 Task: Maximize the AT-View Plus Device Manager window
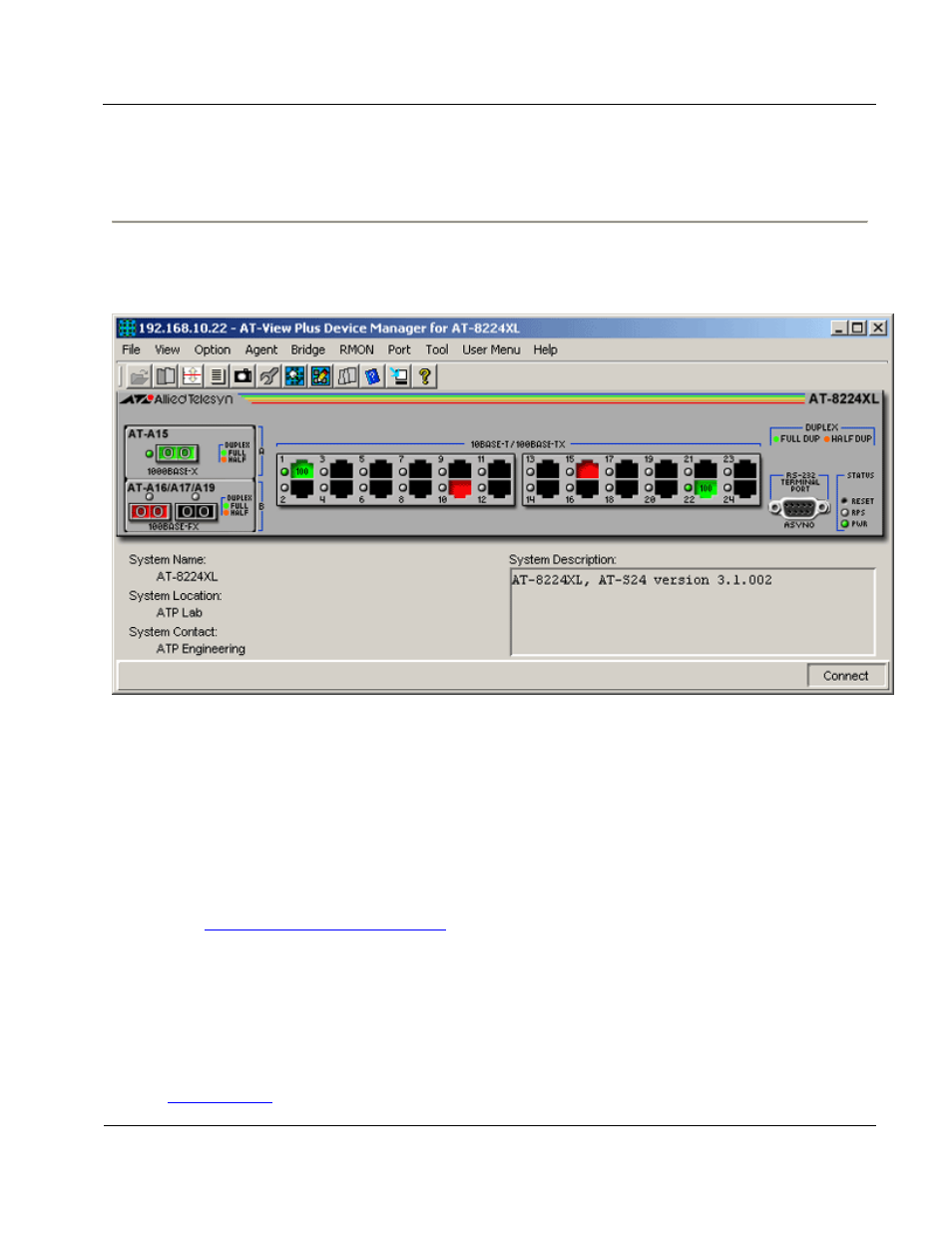pos(857,327)
